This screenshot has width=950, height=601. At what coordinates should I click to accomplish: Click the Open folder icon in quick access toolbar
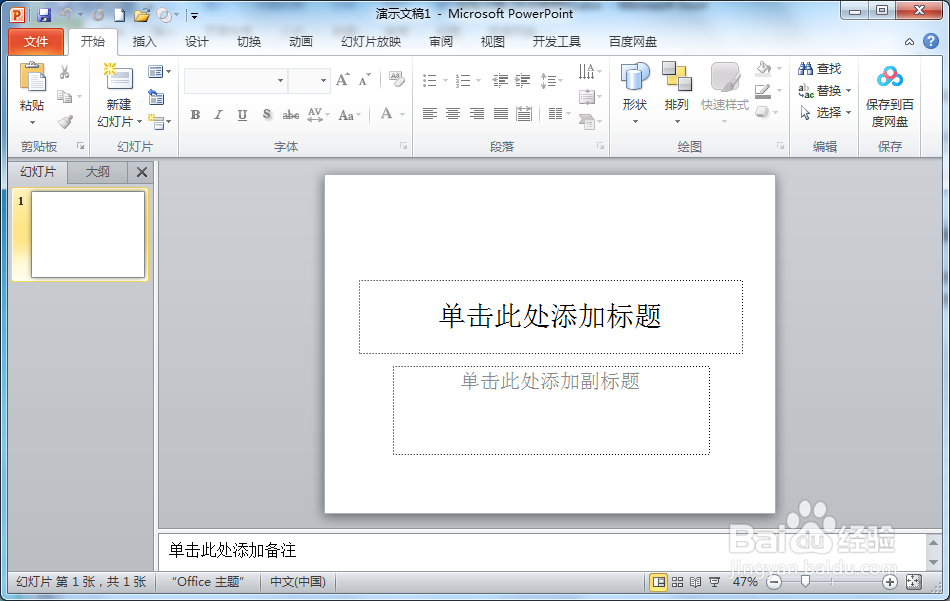click(x=141, y=15)
